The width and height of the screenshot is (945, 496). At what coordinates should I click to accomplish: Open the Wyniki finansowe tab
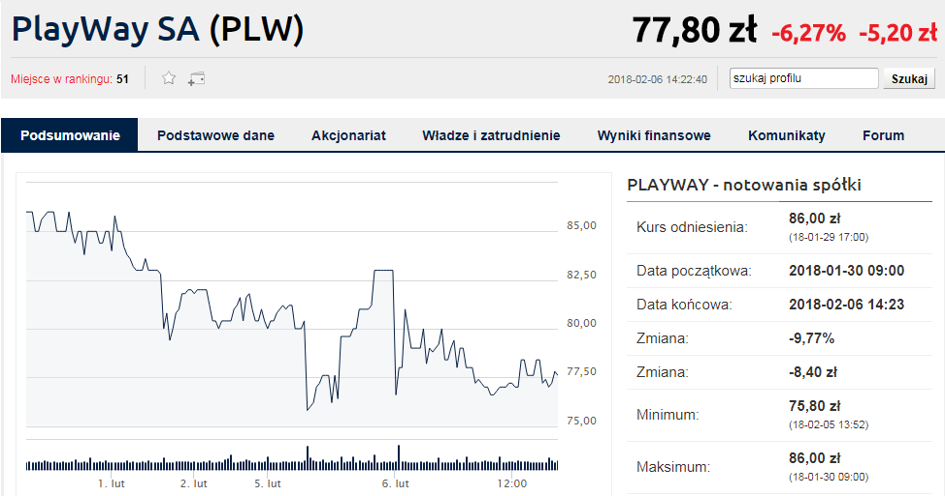click(x=654, y=136)
